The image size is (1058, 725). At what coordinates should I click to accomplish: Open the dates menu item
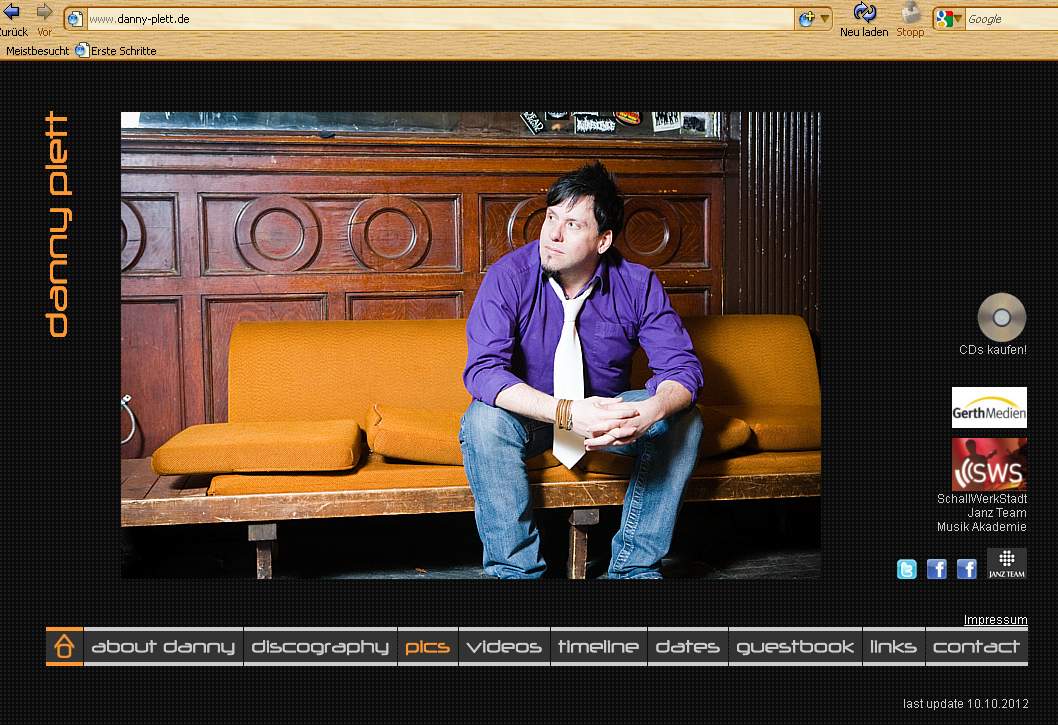click(688, 647)
